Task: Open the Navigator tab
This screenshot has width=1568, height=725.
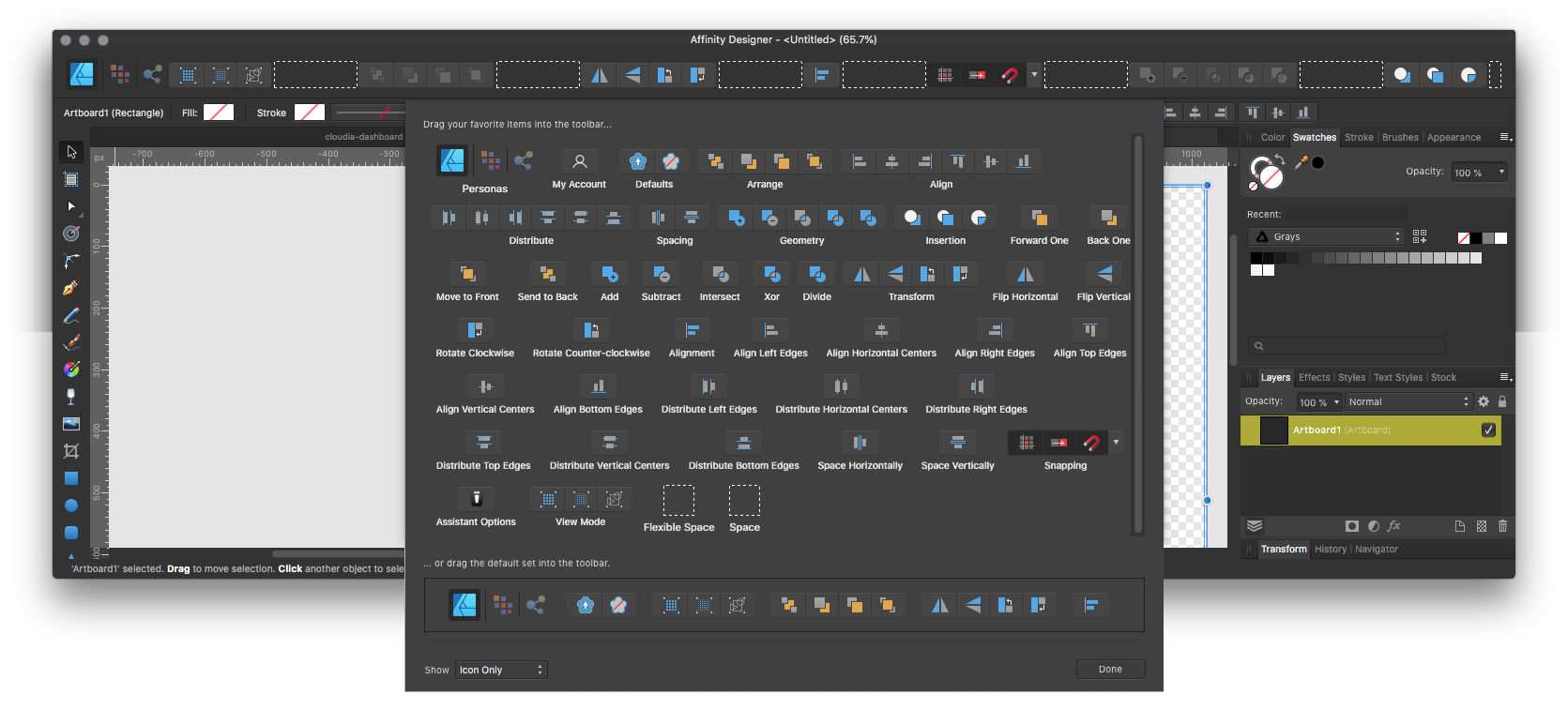Action: [x=1377, y=549]
